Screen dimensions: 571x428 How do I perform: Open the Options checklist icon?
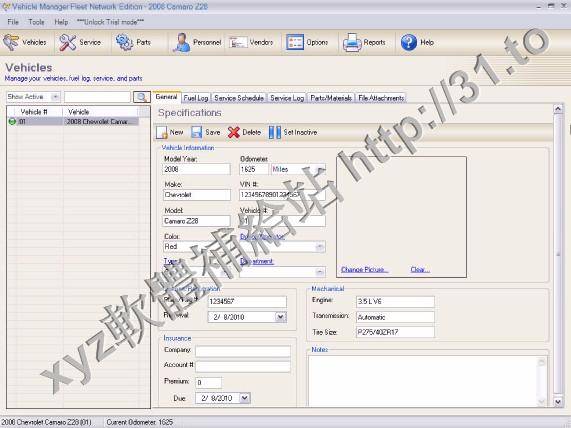295,42
